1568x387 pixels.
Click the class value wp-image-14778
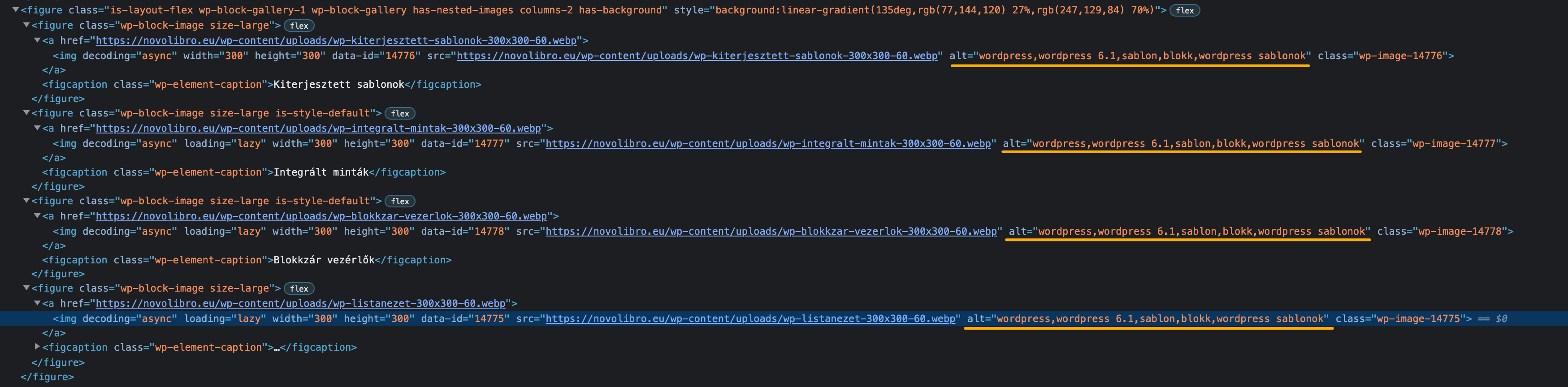click(x=1460, y=231)
